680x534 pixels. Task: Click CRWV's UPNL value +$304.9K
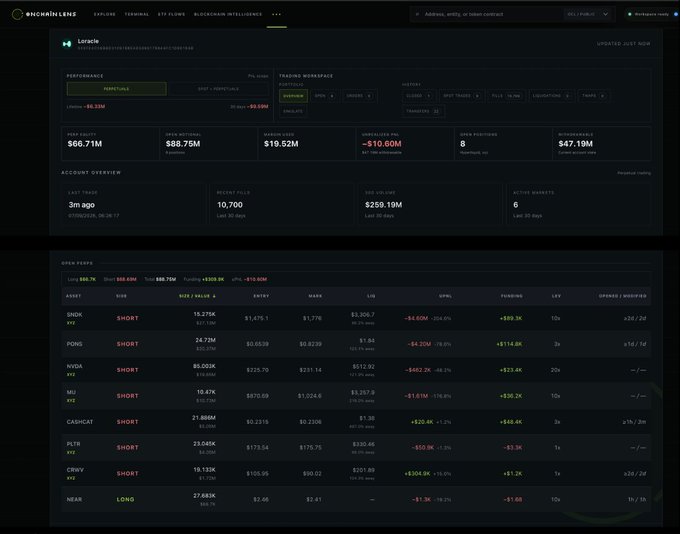(x=417, y=474)
